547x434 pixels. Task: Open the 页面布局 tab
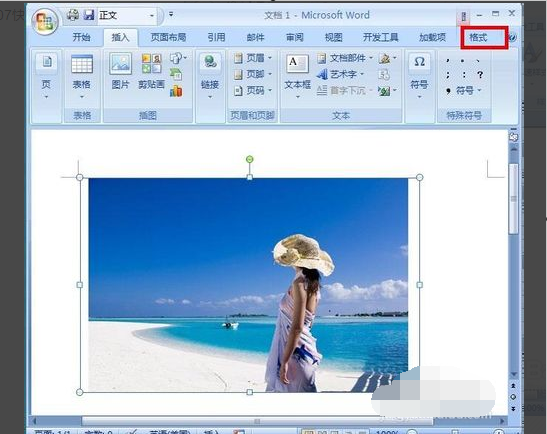(x=168, y=37)
